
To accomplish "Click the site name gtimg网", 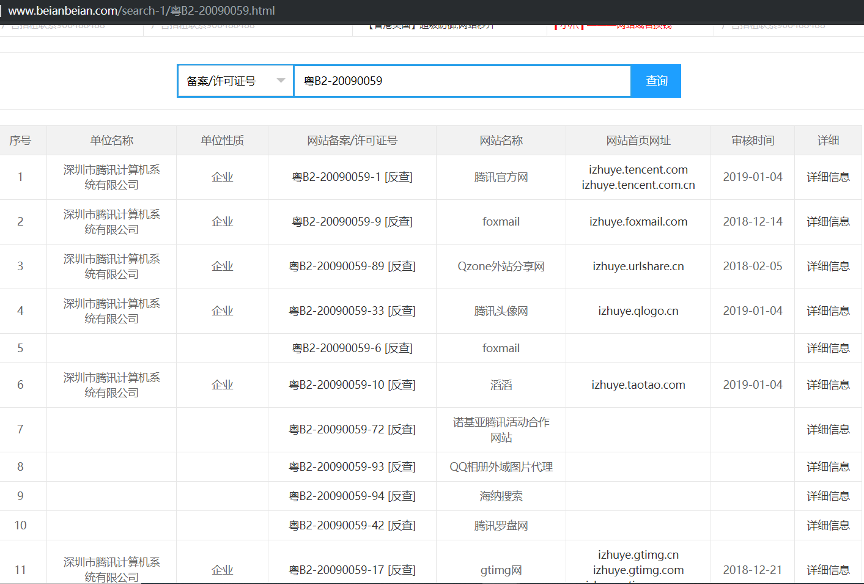I will click(501, 570).
